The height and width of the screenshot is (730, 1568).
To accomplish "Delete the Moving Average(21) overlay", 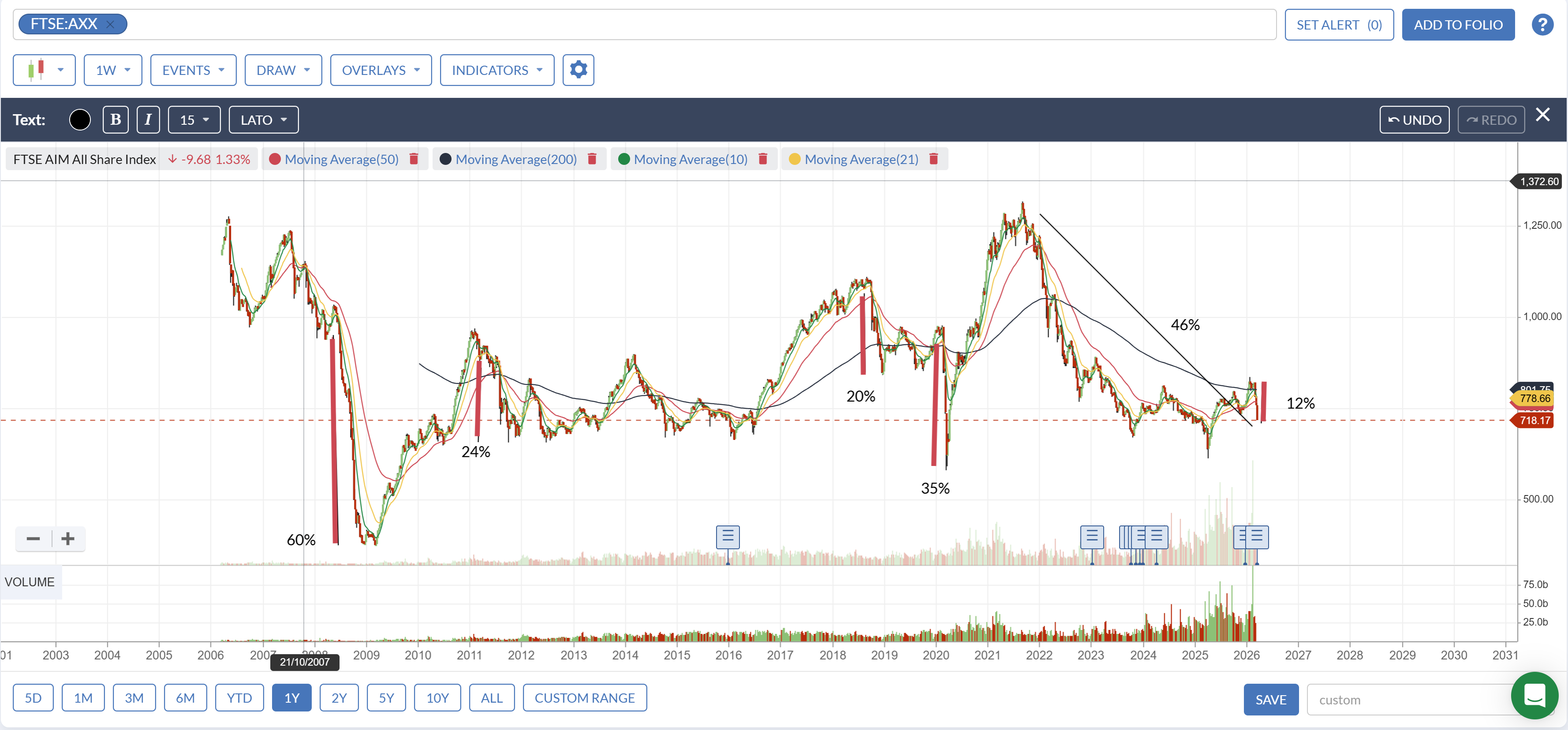I will pos(934,160).
